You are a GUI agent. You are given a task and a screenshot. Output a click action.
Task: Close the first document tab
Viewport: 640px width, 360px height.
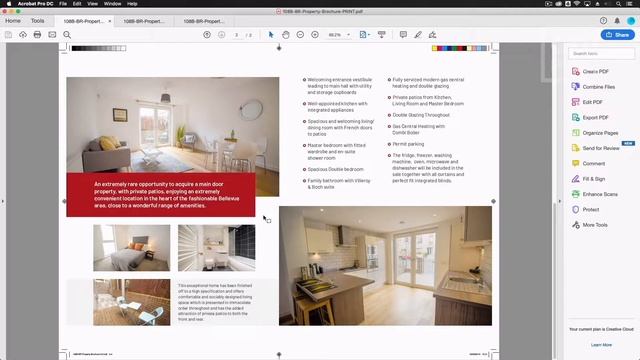[x=110, y=21]
